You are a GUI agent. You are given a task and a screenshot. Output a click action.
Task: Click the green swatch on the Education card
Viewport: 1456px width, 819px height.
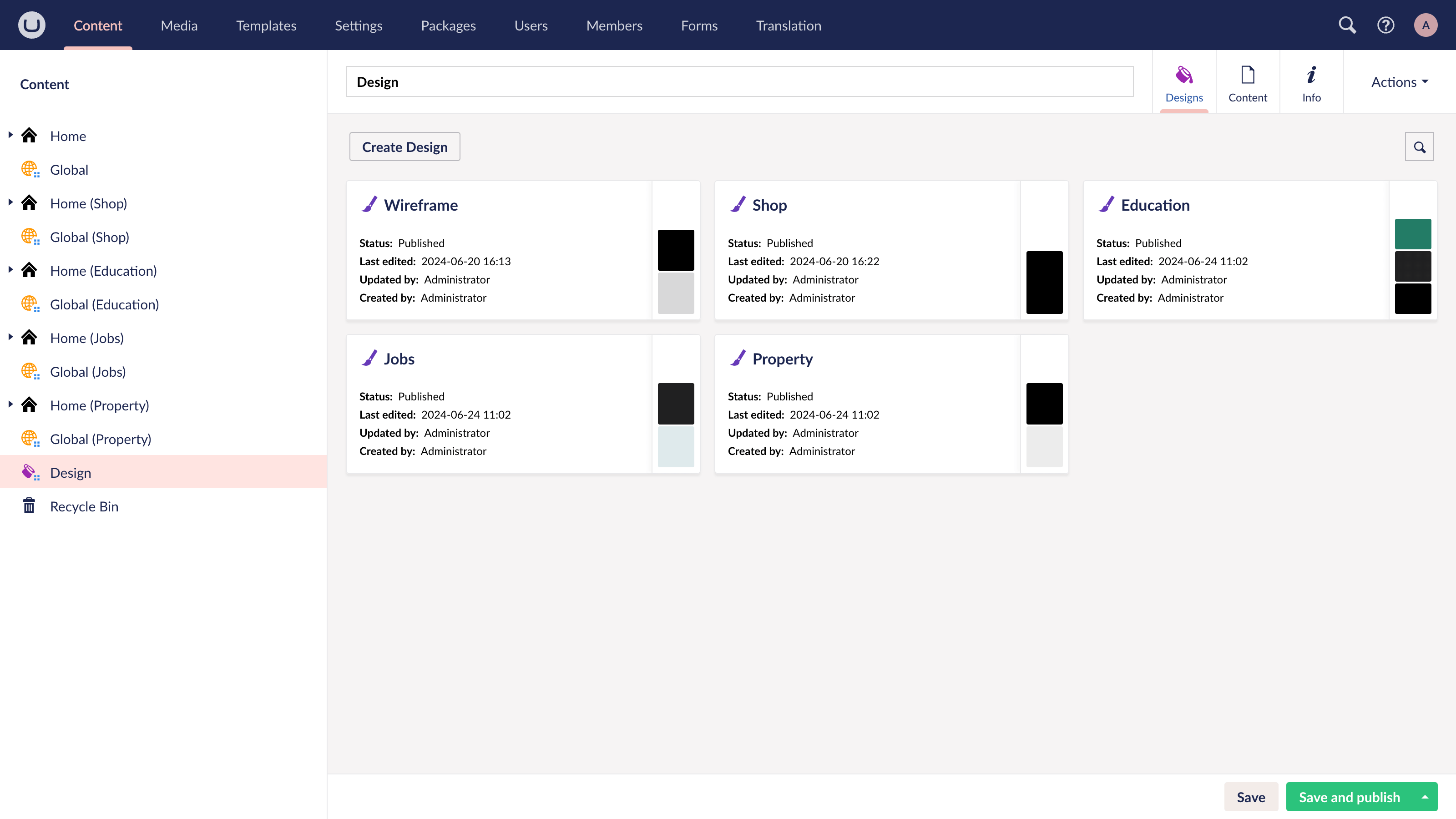pyautogui.click(x=1413, y=233)
